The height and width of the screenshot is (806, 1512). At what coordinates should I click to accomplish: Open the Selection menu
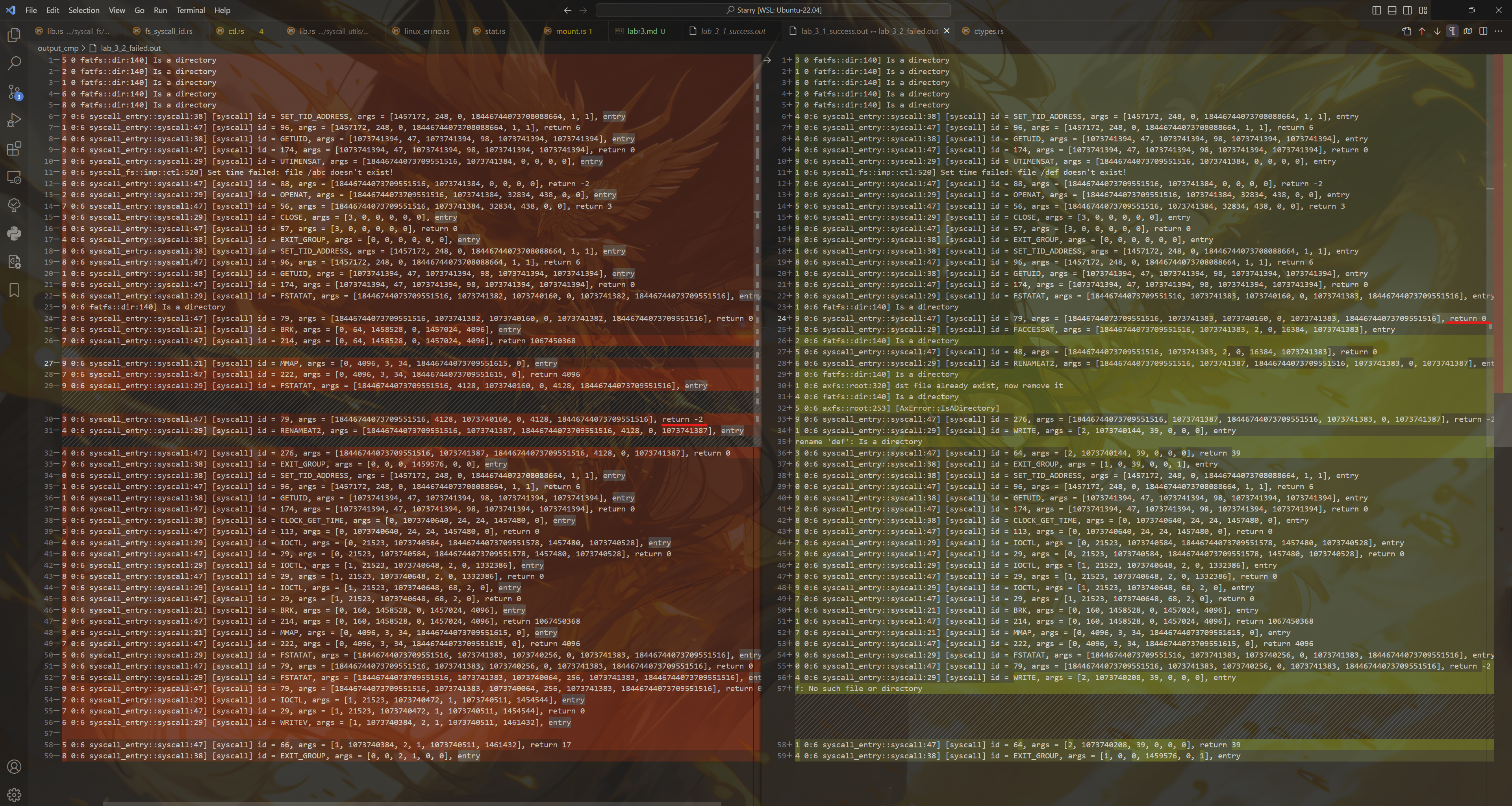click(x=84, y=10)
